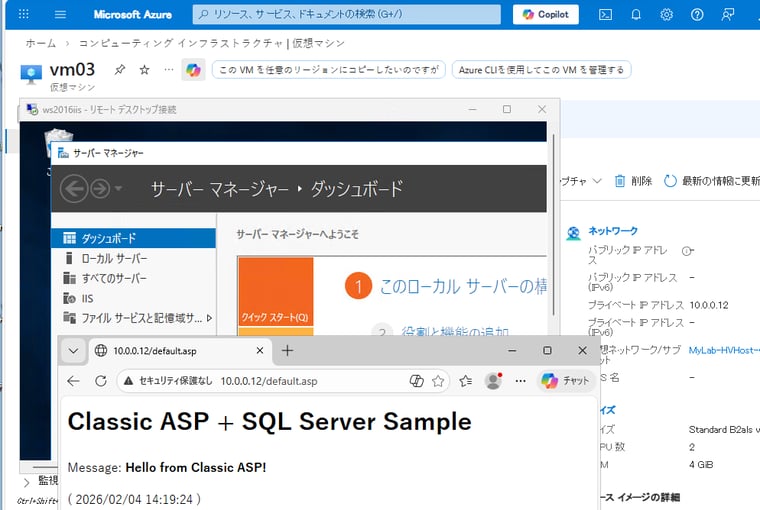Click the Microsoft Azure home title
This screenshot has width=760, height=510.
coord(132,15)
